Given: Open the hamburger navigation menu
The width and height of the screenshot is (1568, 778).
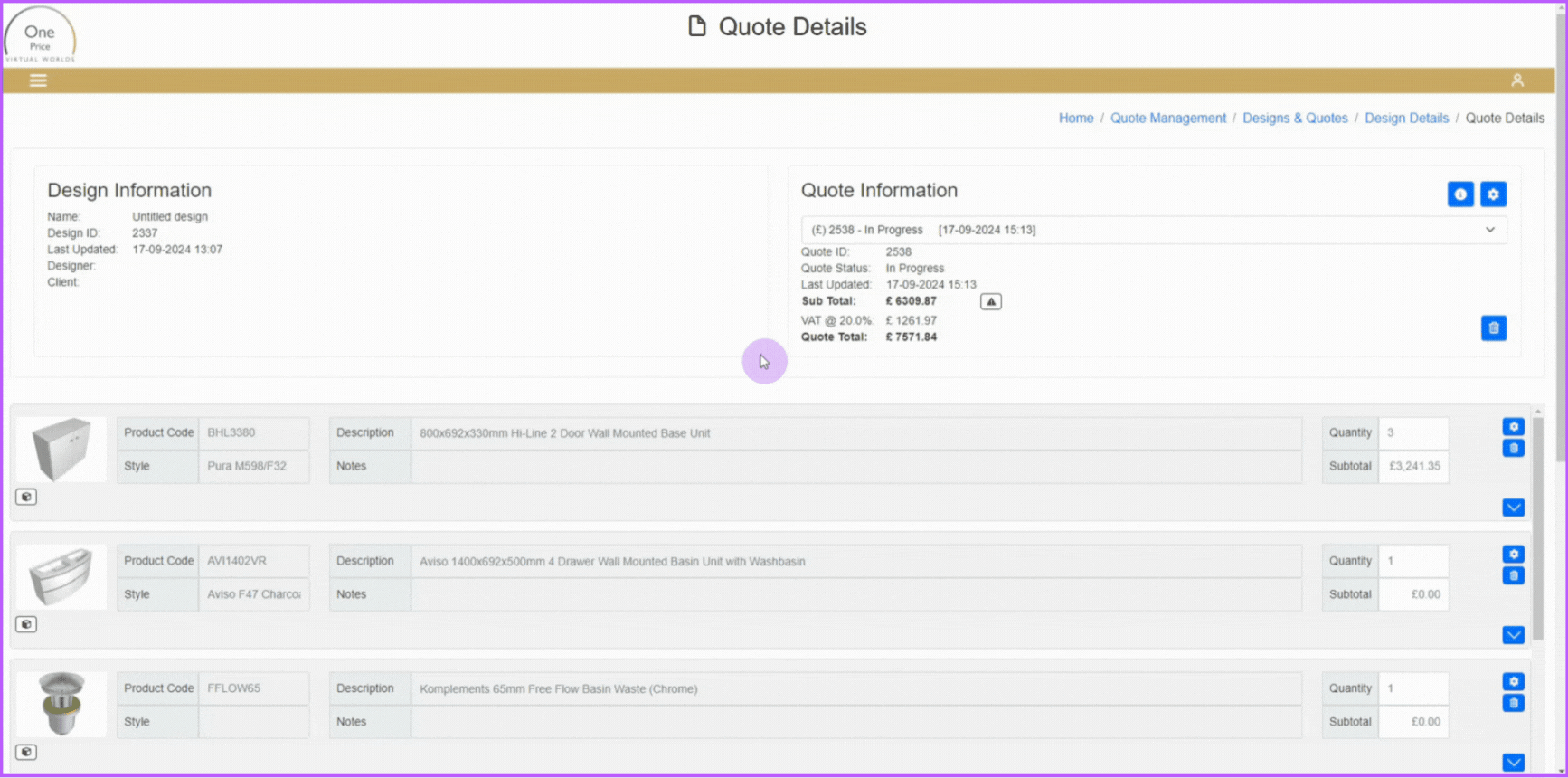Looking at the screenshot, I should point(38,81).
